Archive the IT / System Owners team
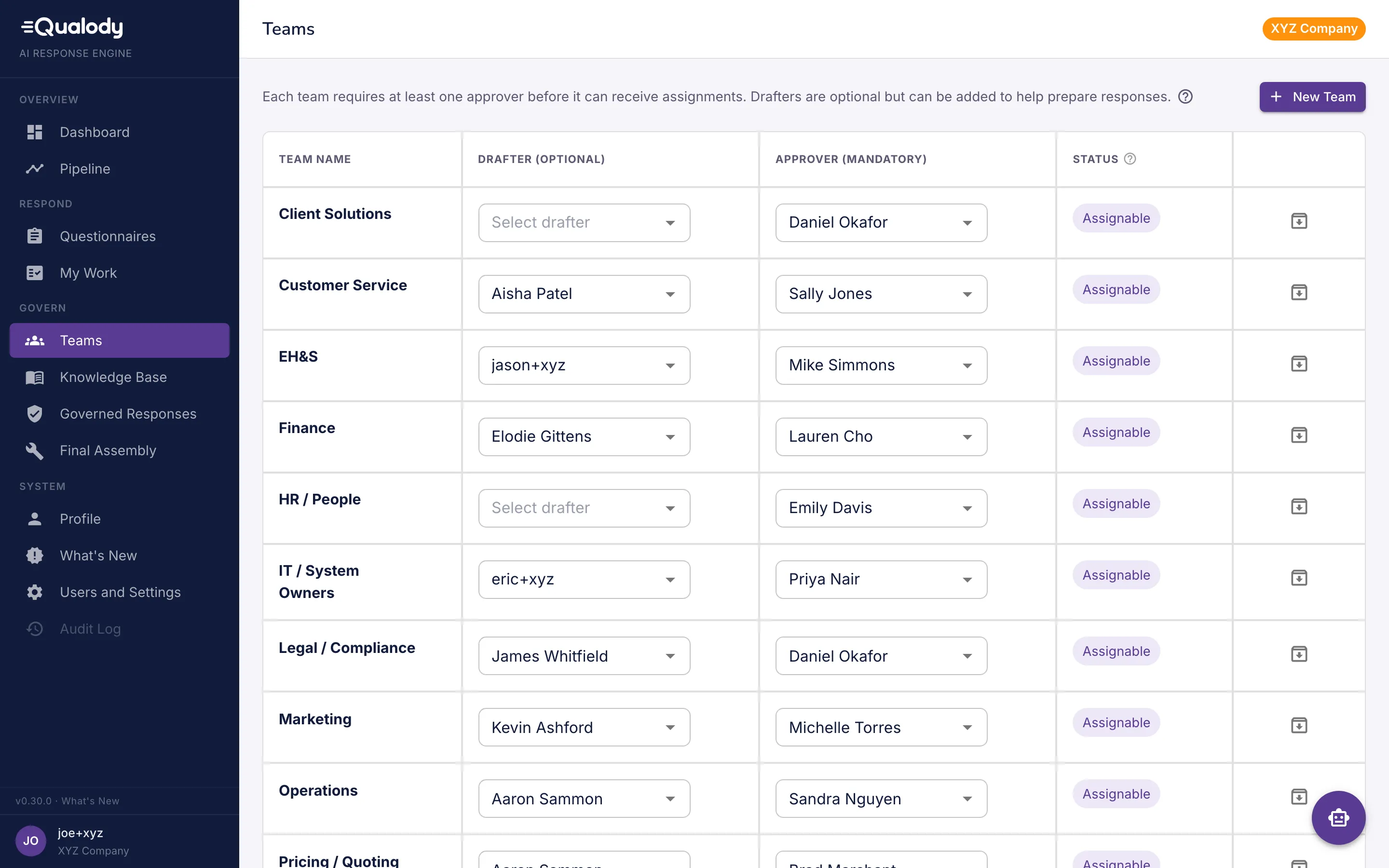 [x=1299, y=578]
